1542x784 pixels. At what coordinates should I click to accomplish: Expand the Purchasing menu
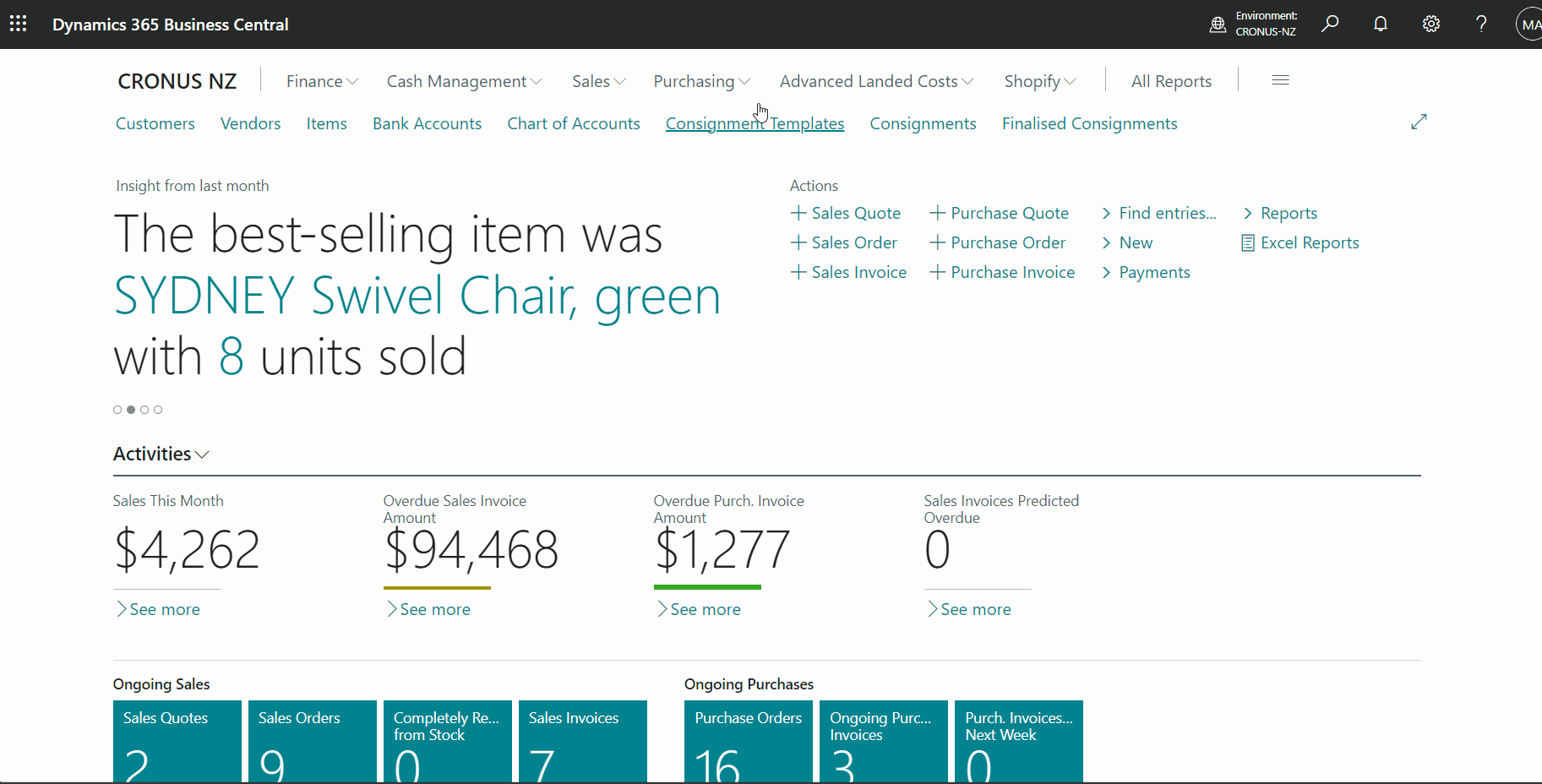701,81
